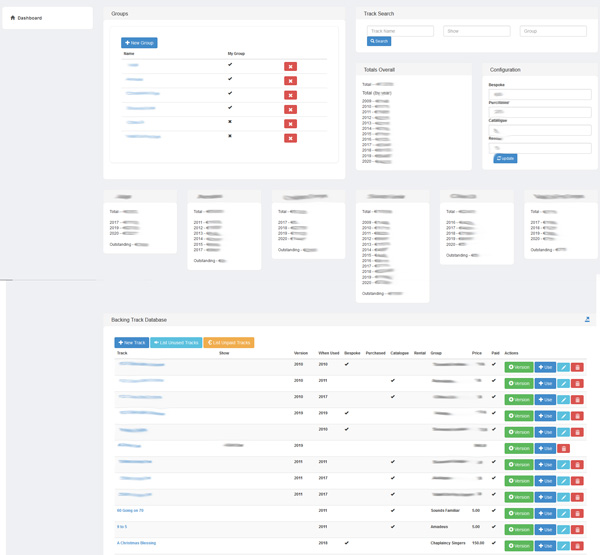Click the Bespoke configuration input
The height and width of the screenshot is (555, 600).
(540, 94)
